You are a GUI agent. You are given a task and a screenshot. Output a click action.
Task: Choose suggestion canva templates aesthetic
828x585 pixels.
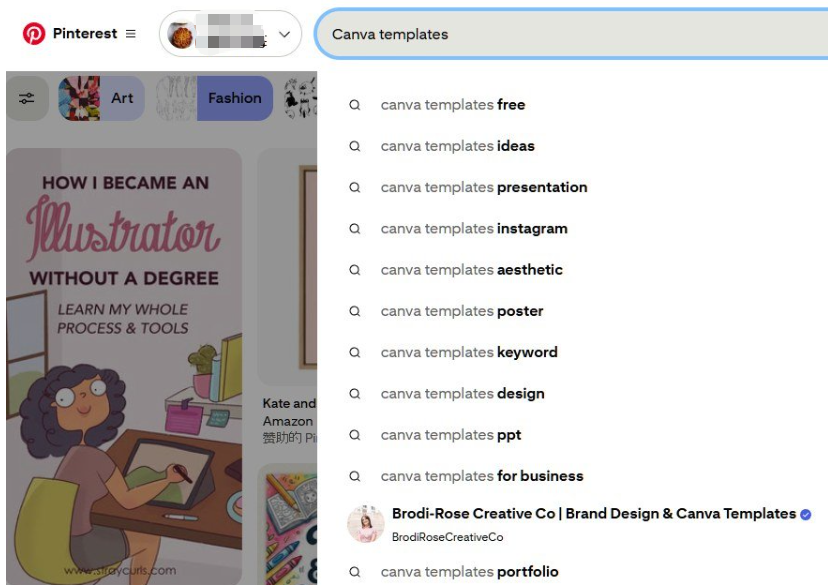(472, 270)
